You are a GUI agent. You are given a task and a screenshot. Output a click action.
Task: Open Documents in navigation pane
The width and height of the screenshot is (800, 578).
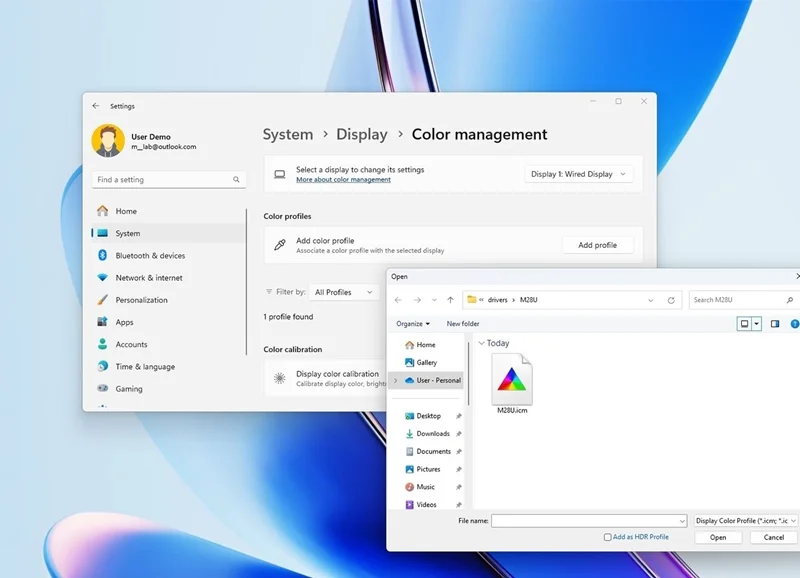[434, 451]
